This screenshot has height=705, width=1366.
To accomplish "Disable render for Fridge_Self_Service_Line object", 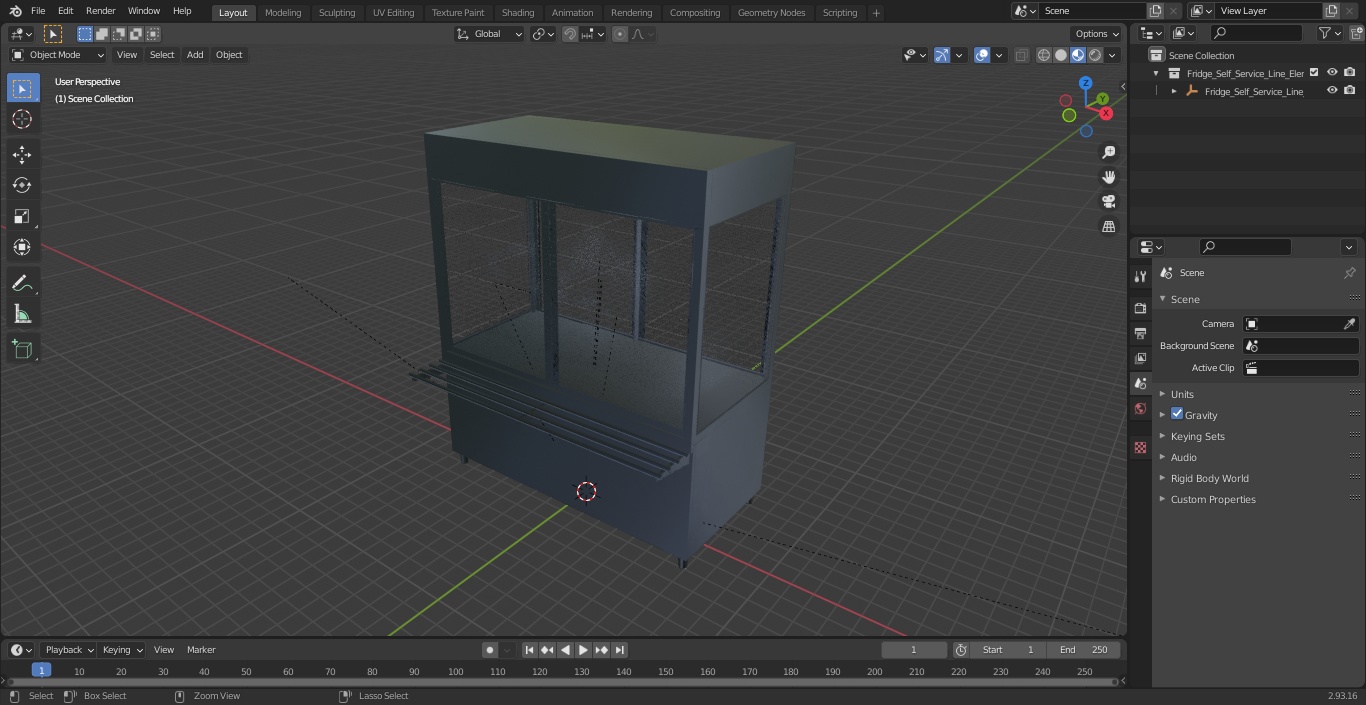I will point(1350,91).
